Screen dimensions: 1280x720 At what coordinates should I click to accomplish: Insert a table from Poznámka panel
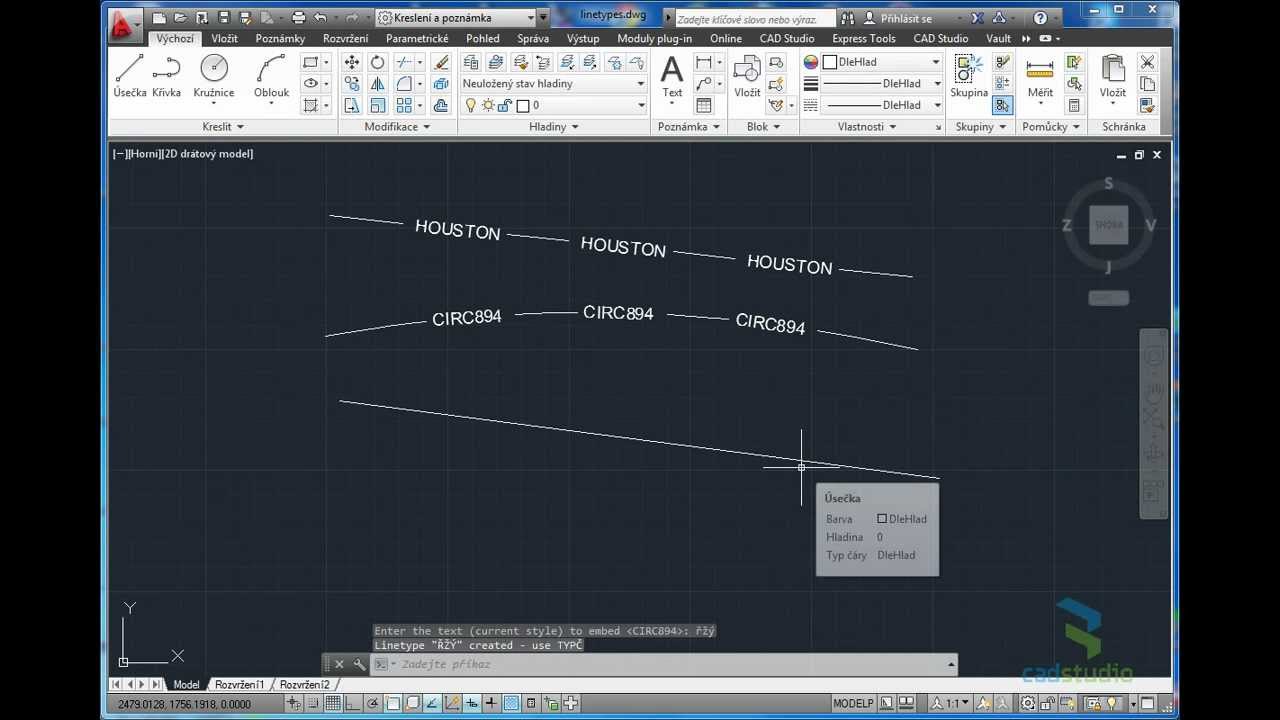click(704, 105)
